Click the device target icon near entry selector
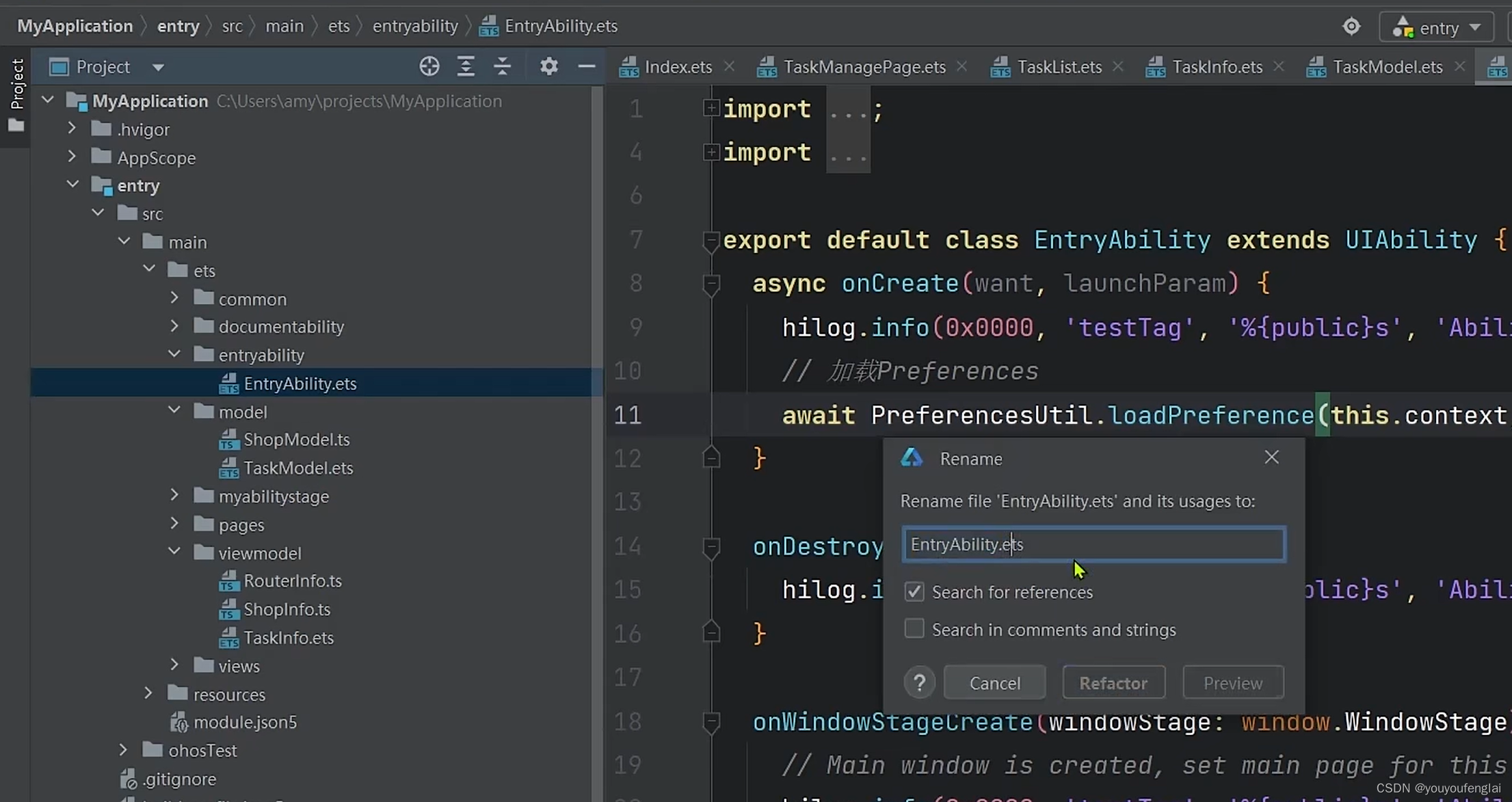The image size is (1512, 802). [1351, 27]
